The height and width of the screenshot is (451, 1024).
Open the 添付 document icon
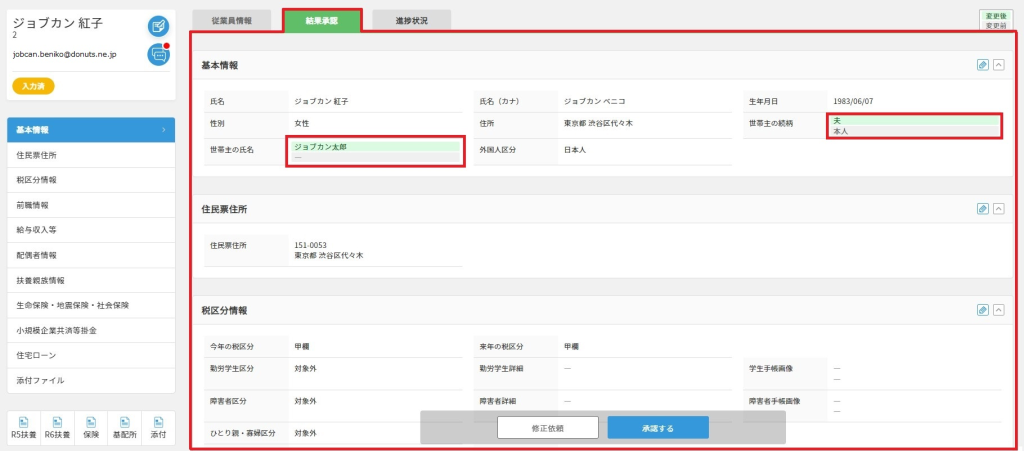pos(158,428)
